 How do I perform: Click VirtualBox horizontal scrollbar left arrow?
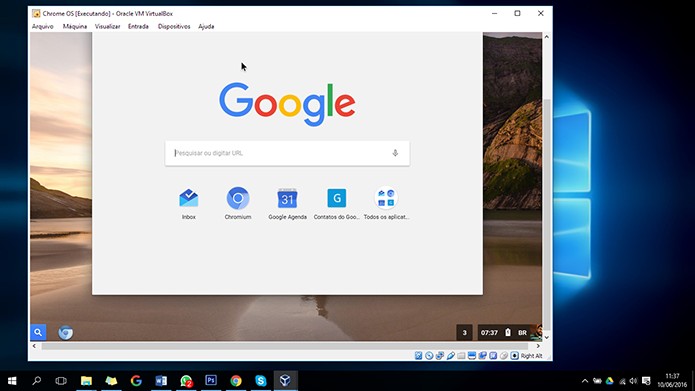pyautogui.click(x=34, y=346)
